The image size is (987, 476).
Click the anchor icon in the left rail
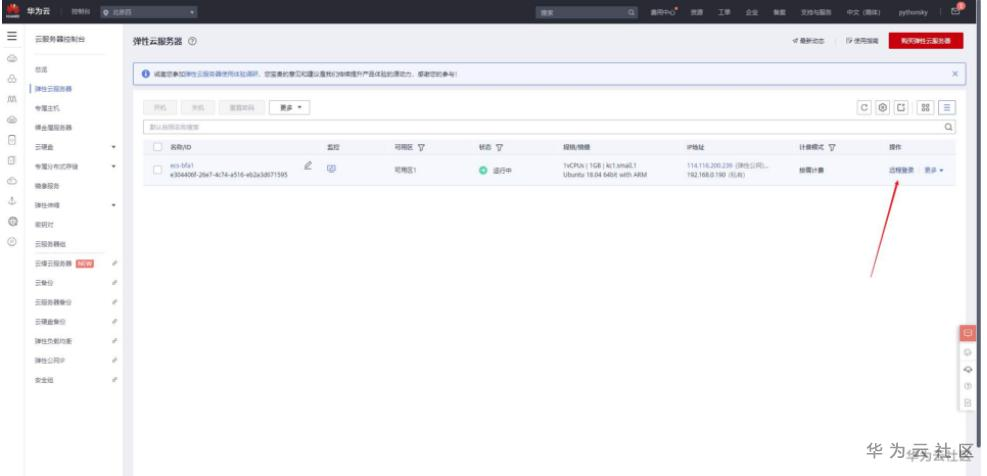point(11,201)
